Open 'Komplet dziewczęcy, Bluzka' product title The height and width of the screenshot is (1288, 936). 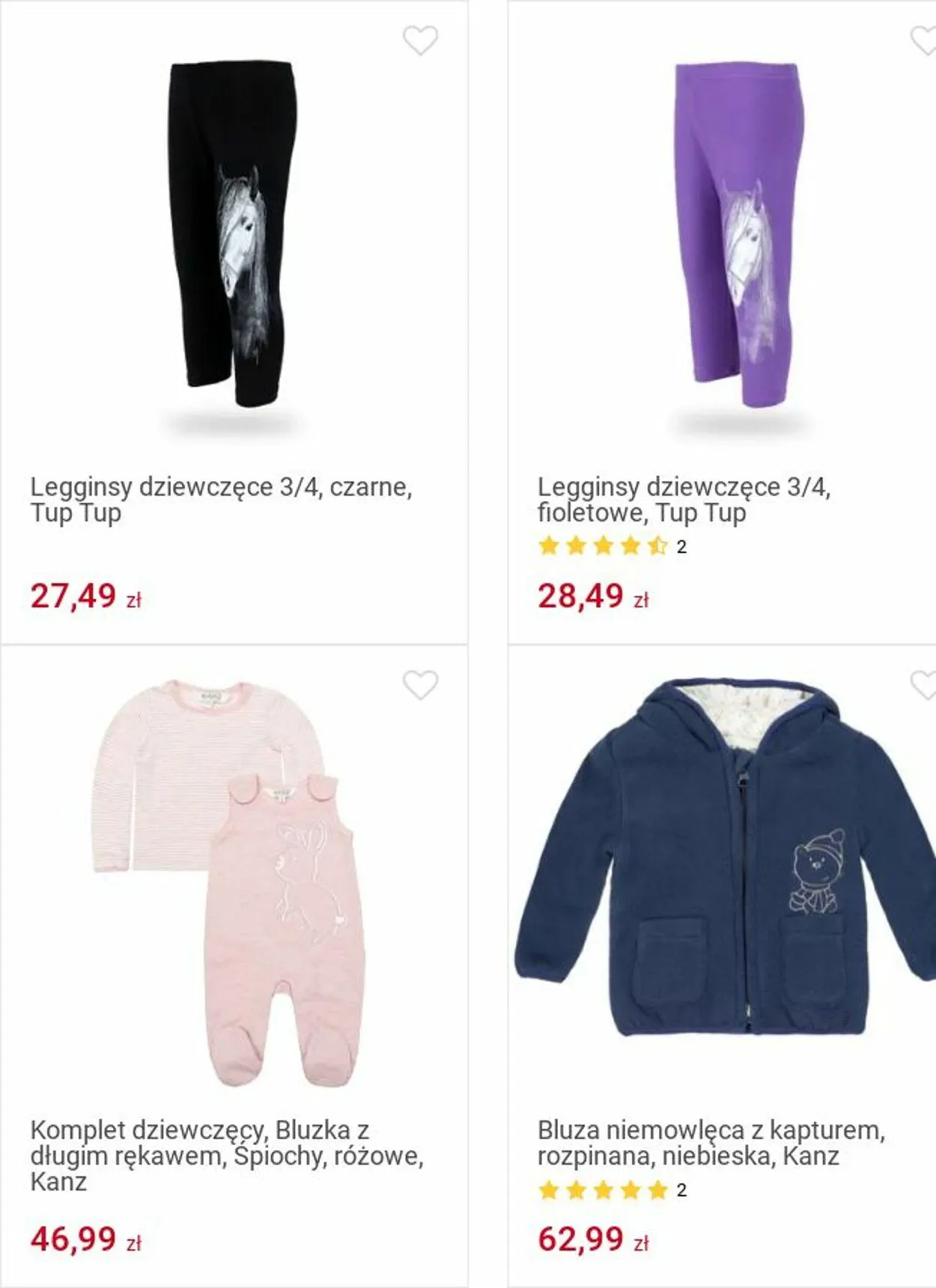tap(227, 1156)
